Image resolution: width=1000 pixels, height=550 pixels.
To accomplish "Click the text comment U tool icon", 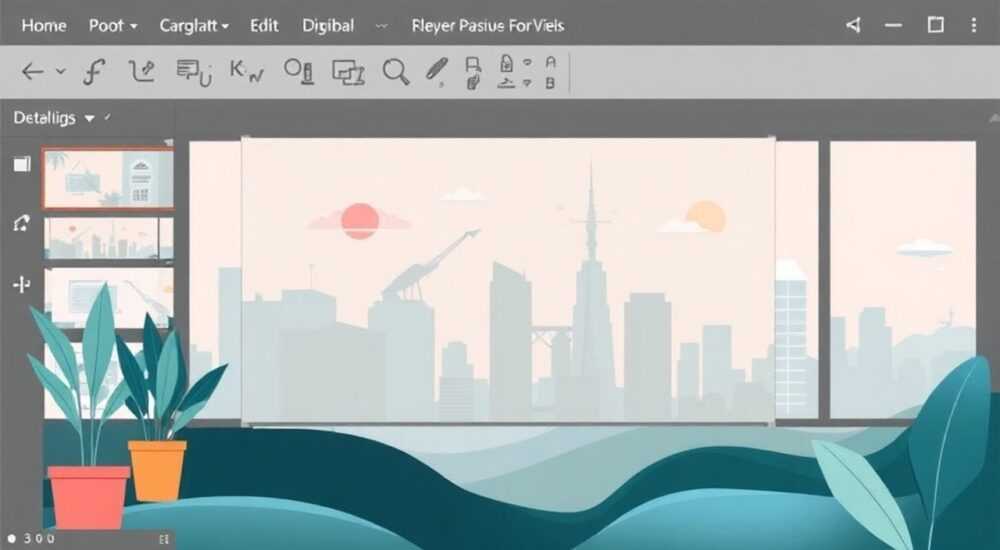I will tap(194, 72).
